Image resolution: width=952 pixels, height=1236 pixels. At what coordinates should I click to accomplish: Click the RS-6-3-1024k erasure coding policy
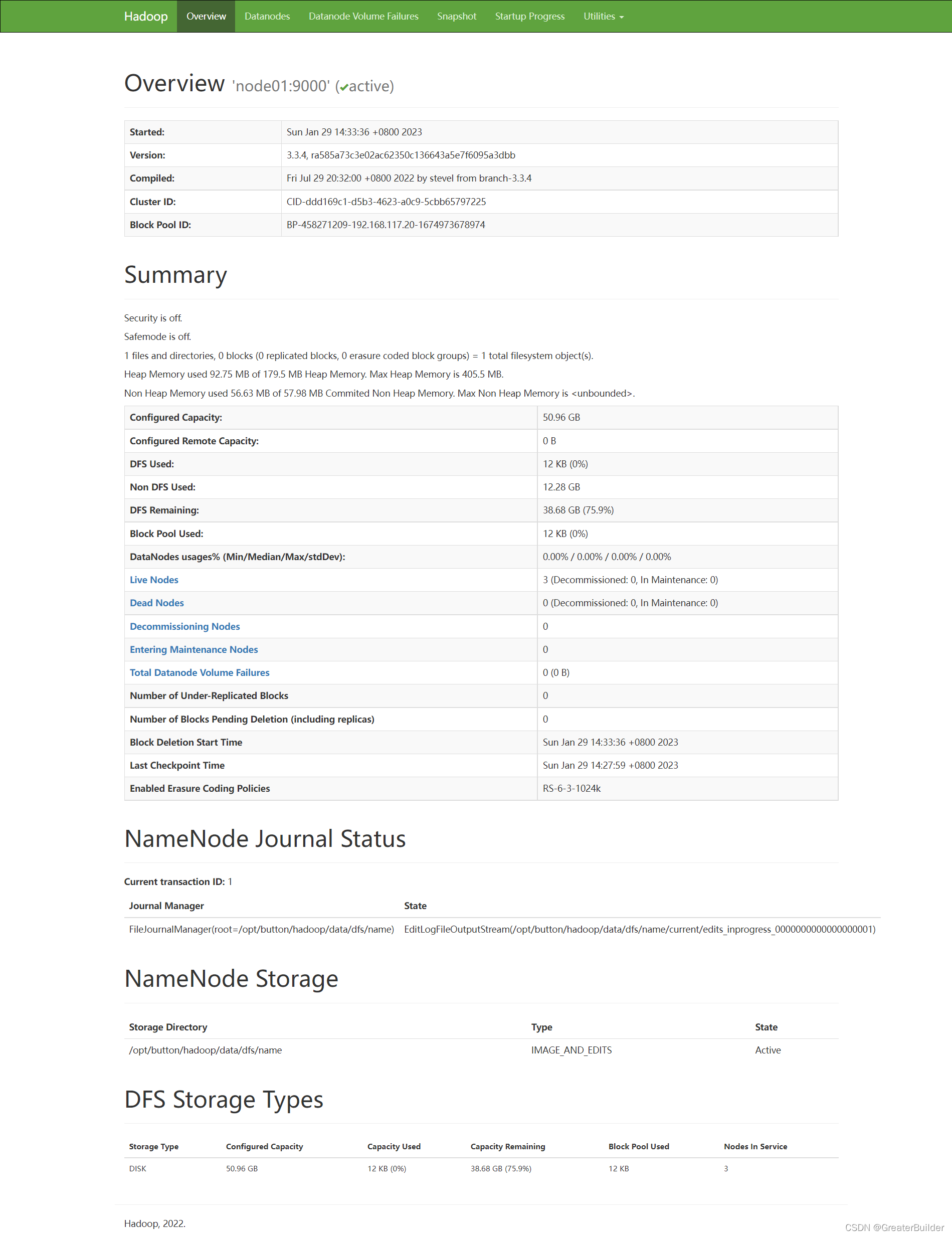click(x=572, y=788)
